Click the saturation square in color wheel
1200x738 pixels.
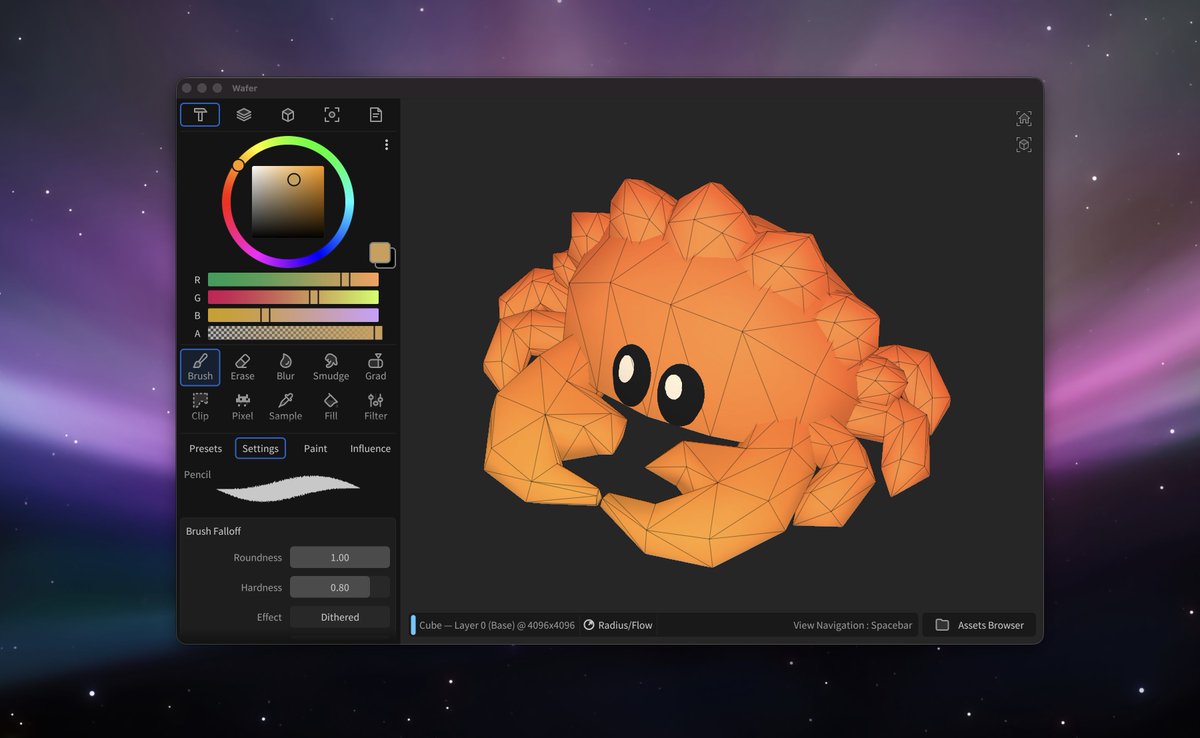tap(288, 201)
